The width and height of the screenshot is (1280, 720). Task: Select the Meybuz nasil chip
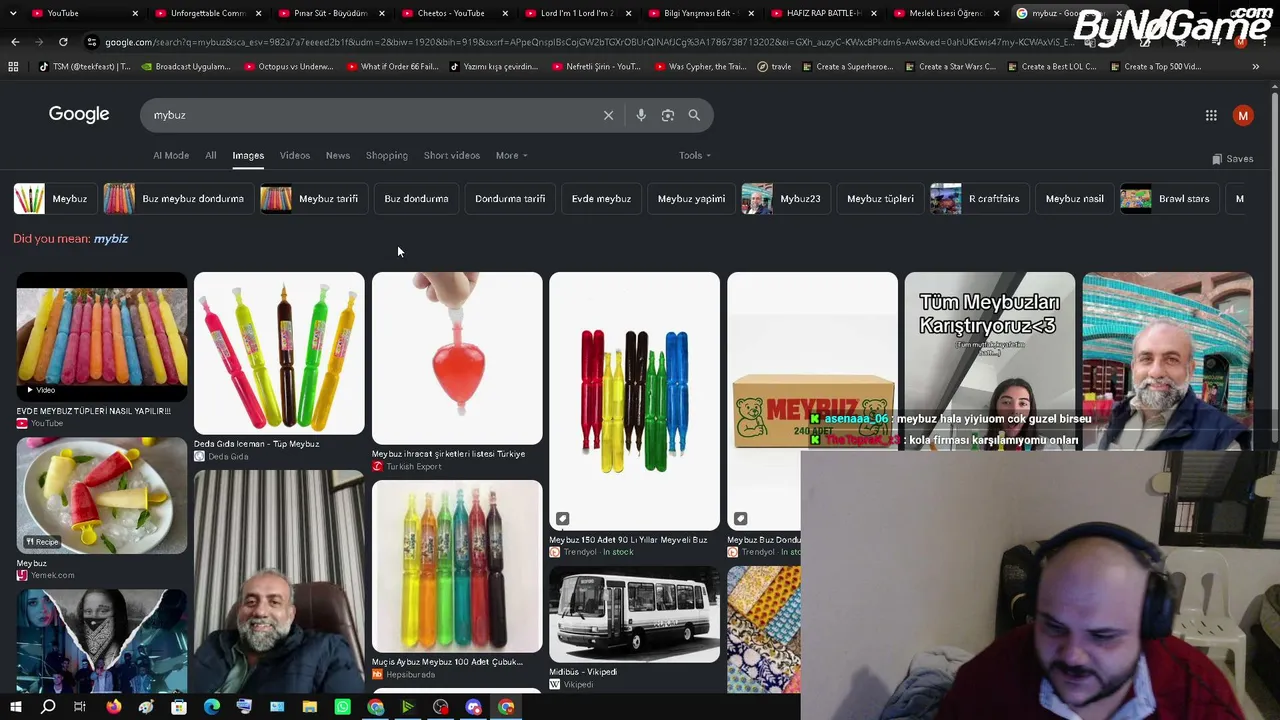pos(1074,199)
